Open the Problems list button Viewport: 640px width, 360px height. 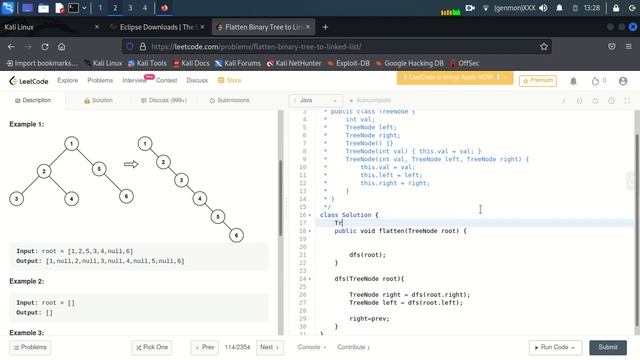[30, 347]
